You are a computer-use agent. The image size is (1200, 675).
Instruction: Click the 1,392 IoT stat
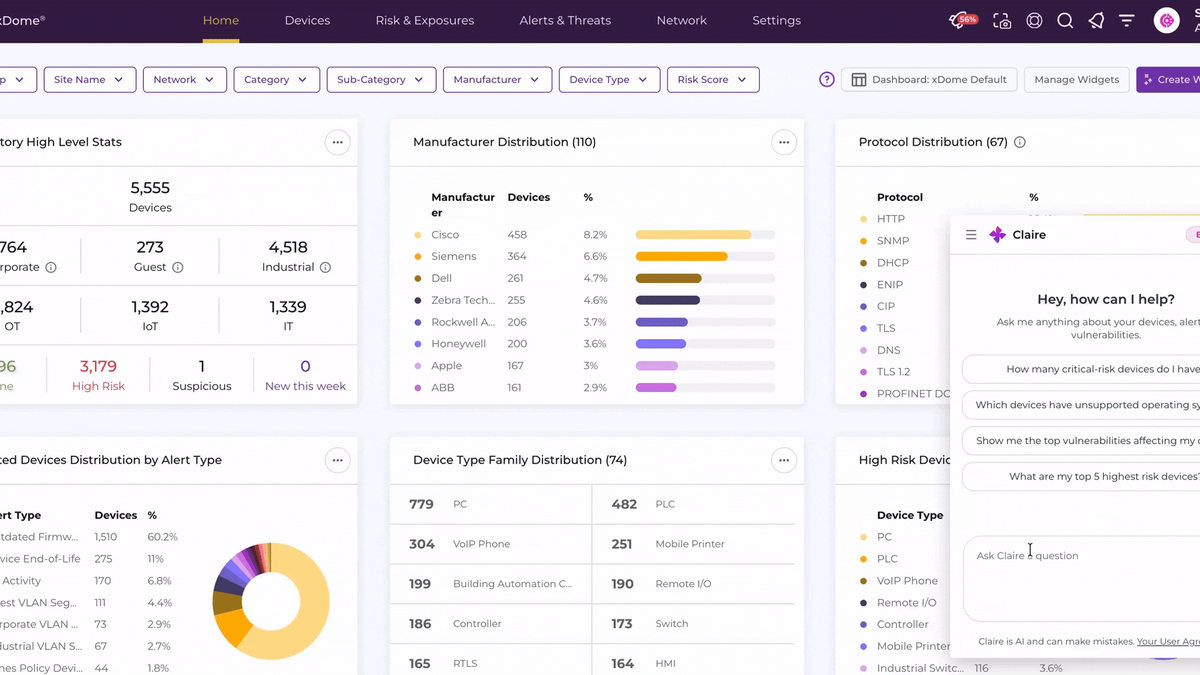click(x=150, y=315)
